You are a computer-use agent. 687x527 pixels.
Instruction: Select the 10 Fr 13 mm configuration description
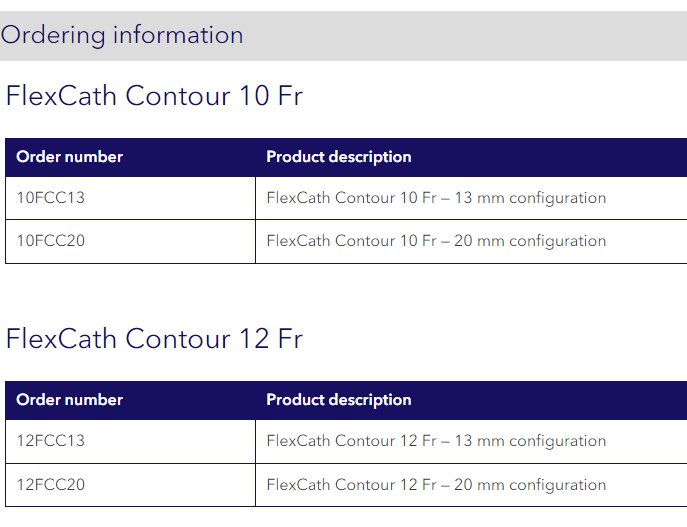click(436, 198)
